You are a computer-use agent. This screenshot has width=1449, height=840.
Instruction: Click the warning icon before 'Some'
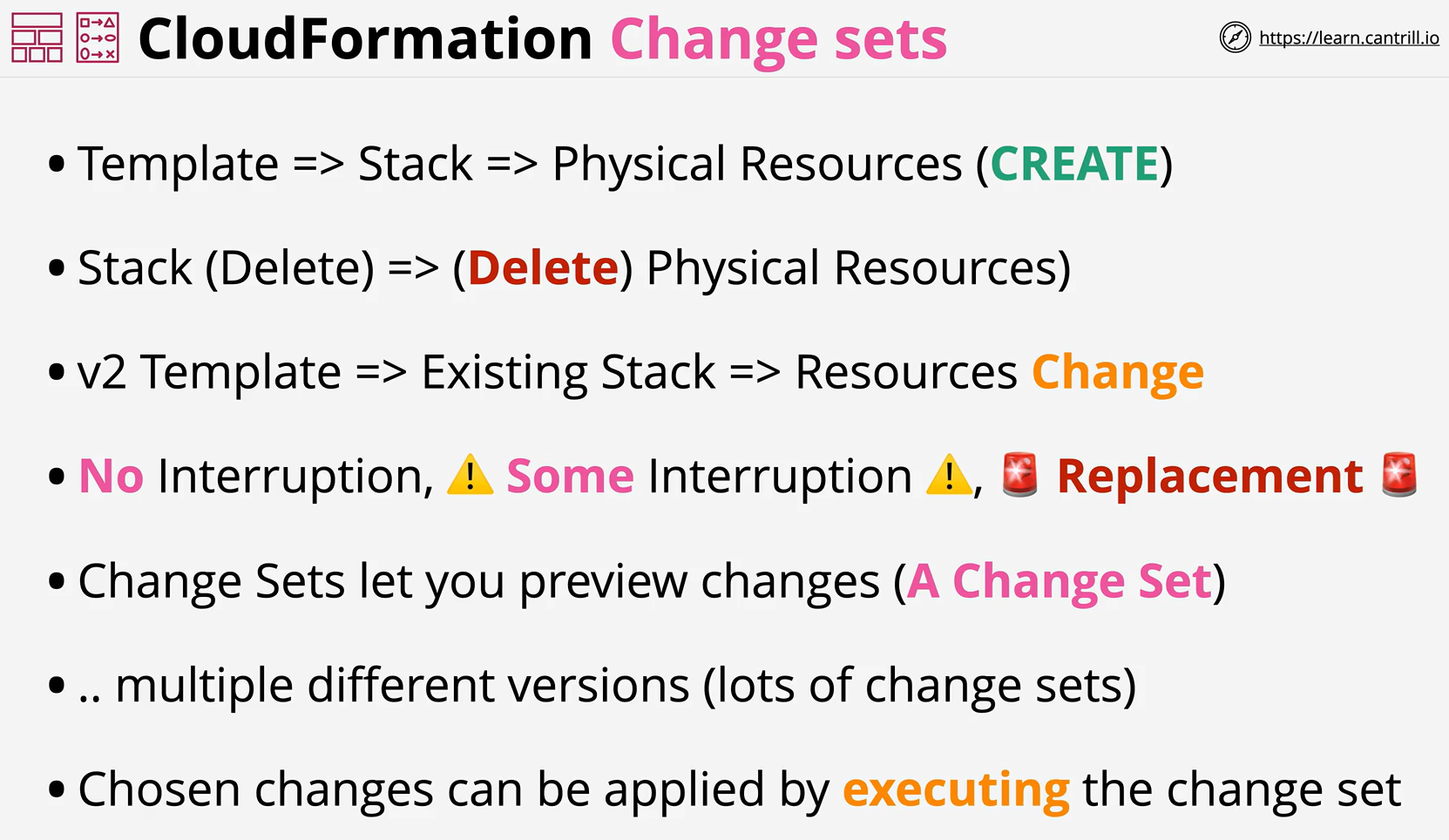[x=471, y=475]
